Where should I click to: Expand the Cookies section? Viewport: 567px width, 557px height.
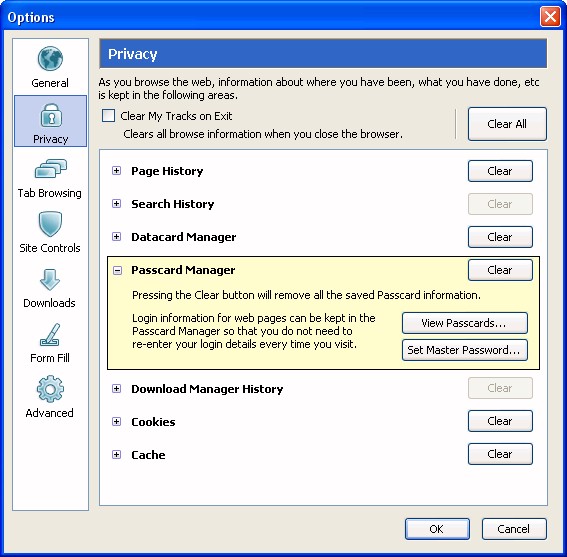click(x=116, y=421)
